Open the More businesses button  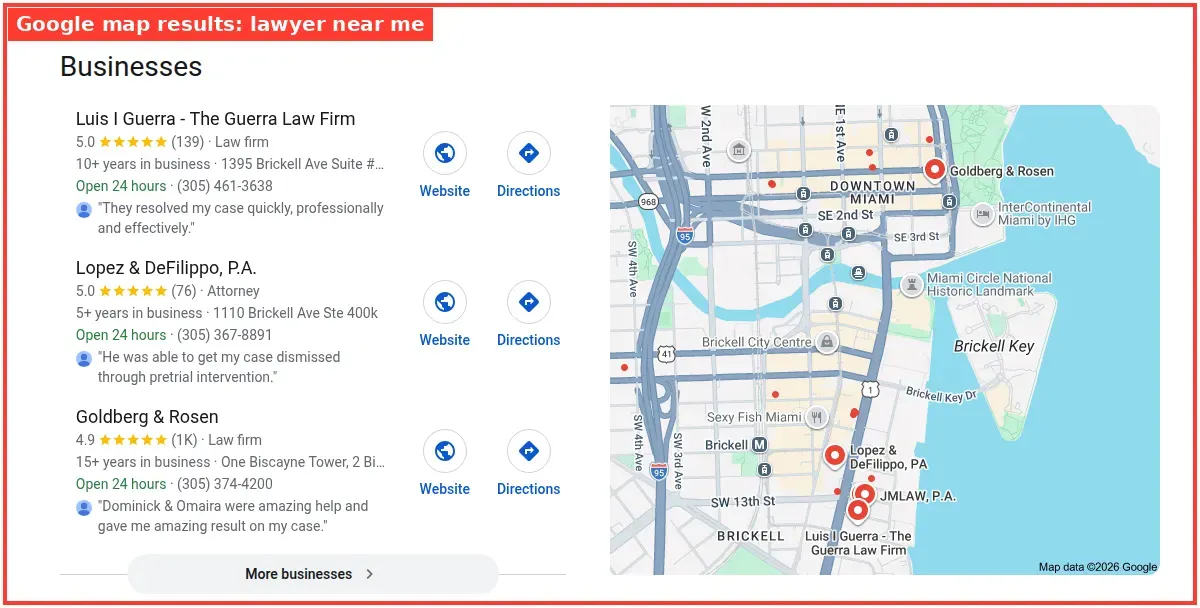click(x=313, y=574)
